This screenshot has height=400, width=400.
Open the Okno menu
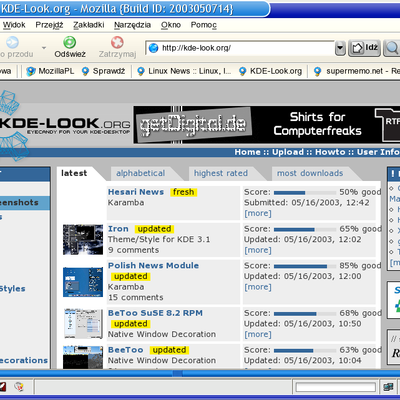171,25
